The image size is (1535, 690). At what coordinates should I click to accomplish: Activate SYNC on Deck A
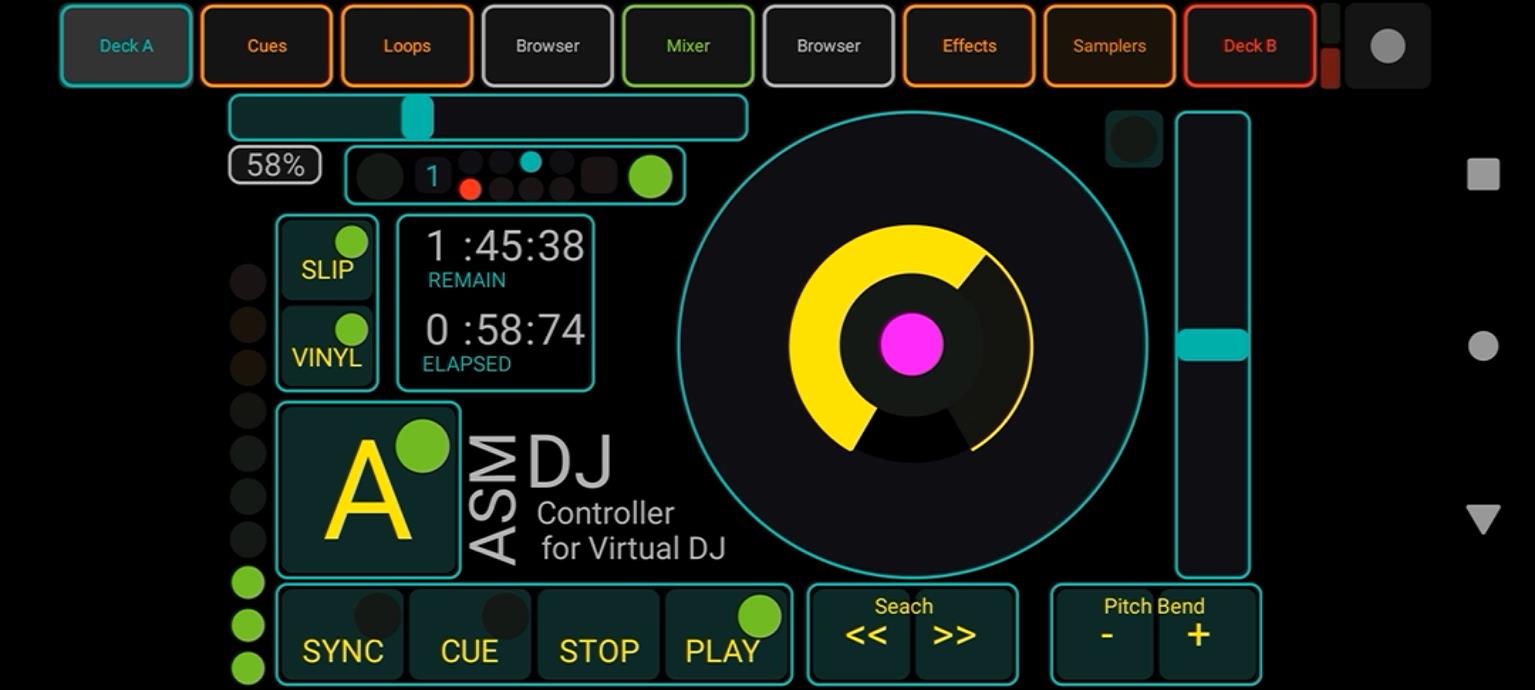(x=341, y=635)
